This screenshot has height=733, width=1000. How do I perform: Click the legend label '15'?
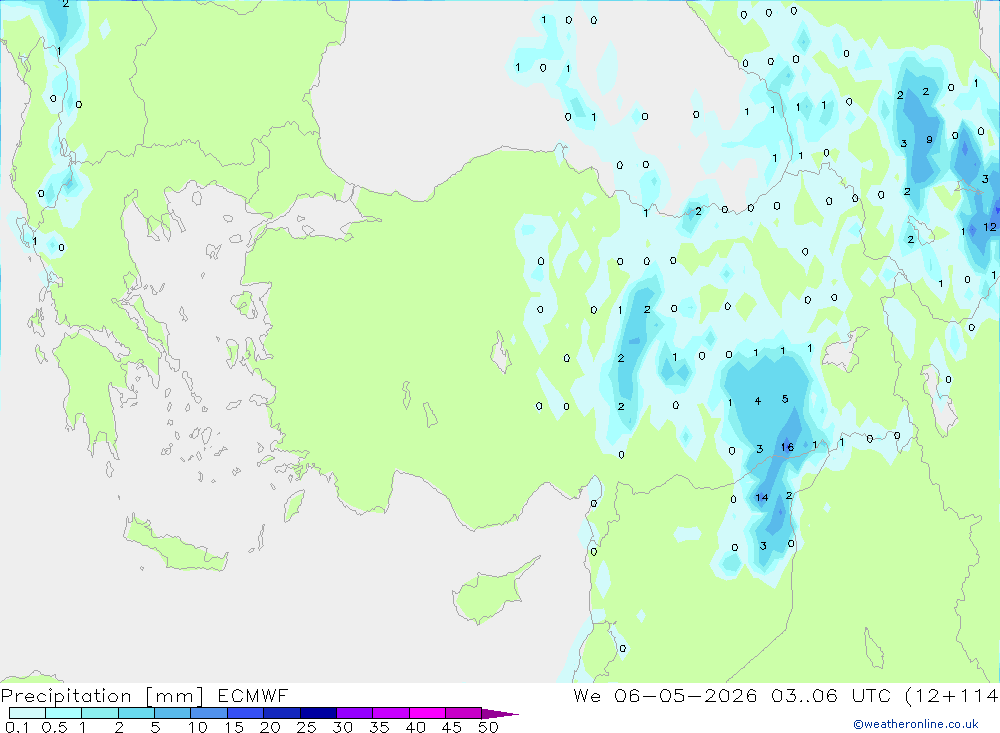pyautogui.click(x=234, y=727)
